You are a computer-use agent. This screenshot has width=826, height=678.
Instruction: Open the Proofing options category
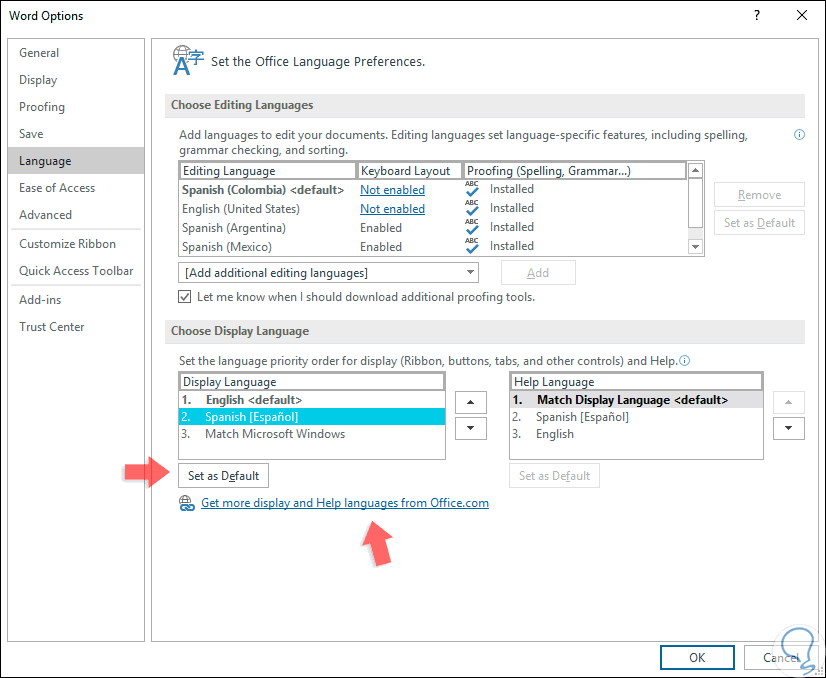pyautogui.click(x=76, y=107)
